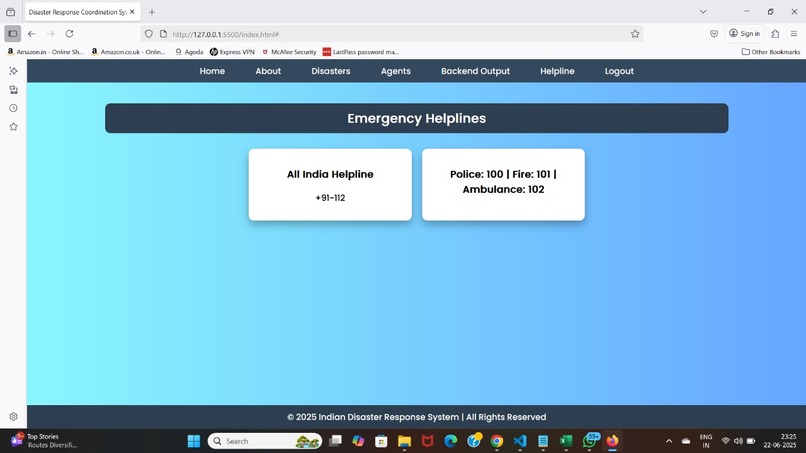This screenshot has height=453, width=806.
Task: Click the site information page icon
Action: point(163,34)
